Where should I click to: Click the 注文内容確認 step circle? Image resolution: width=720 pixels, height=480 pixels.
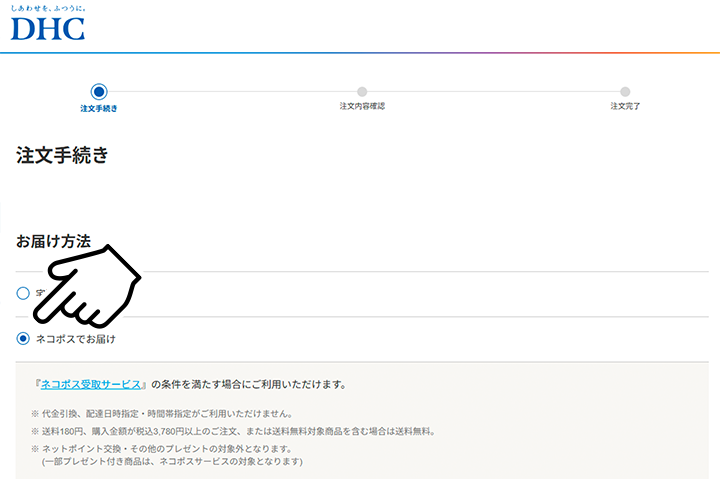point(362,92)
